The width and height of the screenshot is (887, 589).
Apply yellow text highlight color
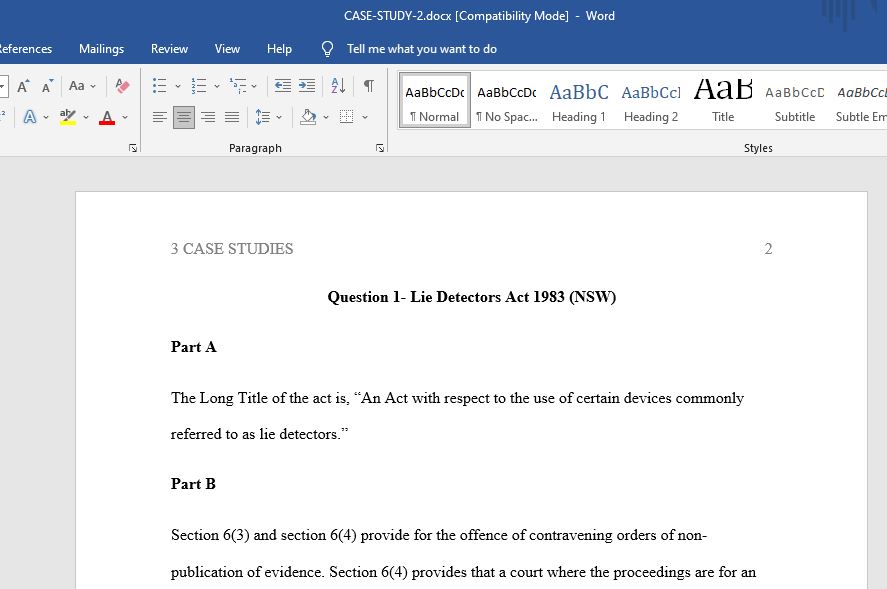click(x=68, y=117)
